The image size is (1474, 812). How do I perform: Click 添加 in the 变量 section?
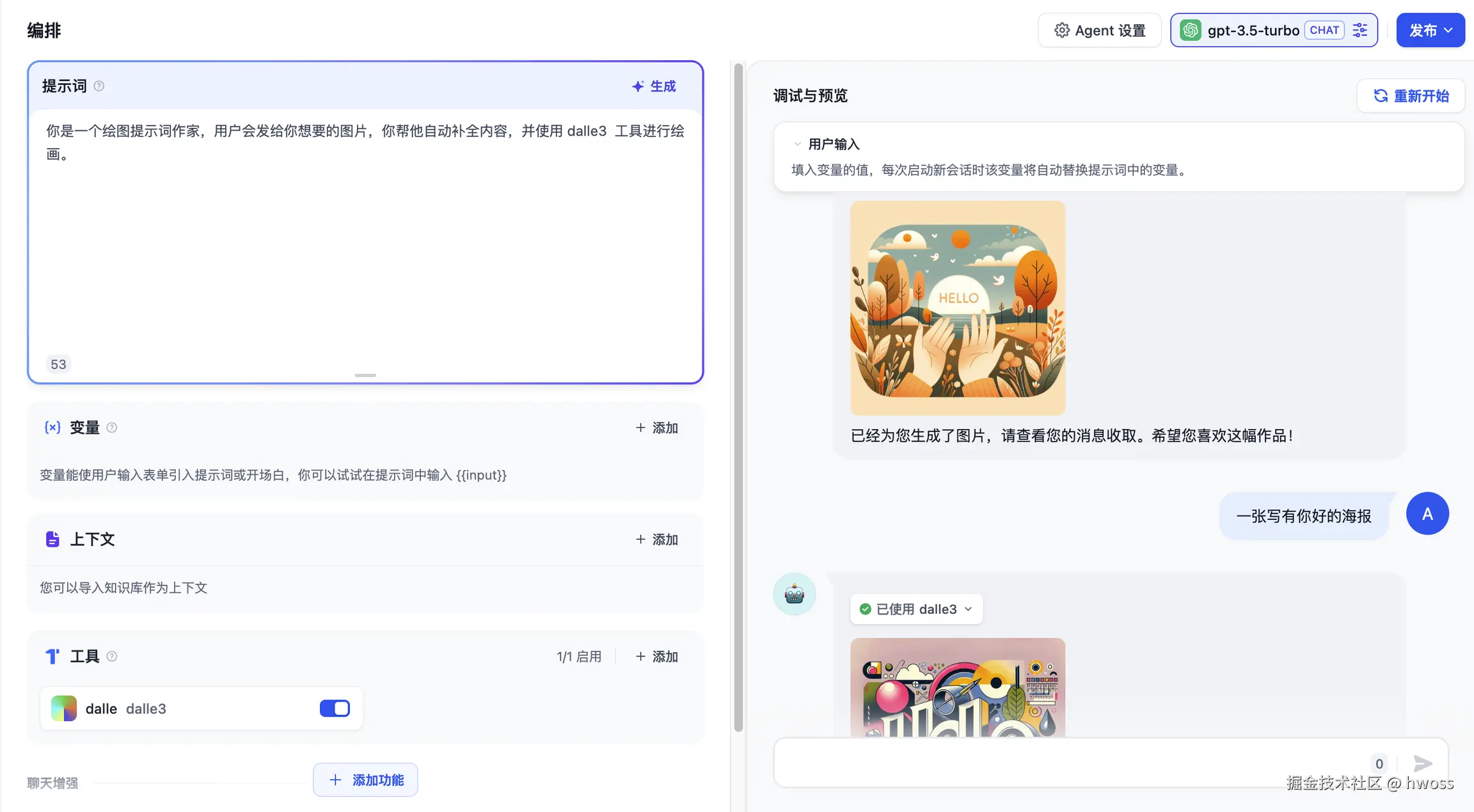pyautogui.click(x=656, y=428)
